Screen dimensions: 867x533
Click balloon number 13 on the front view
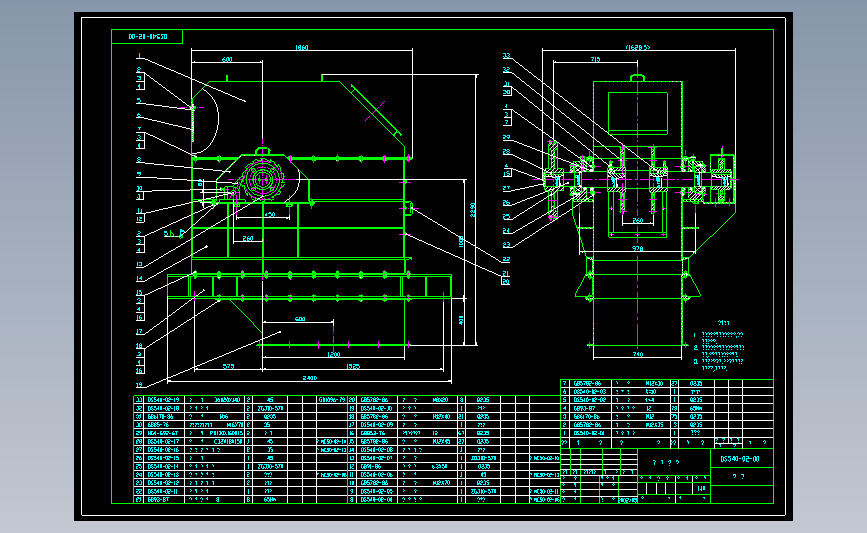139,265
